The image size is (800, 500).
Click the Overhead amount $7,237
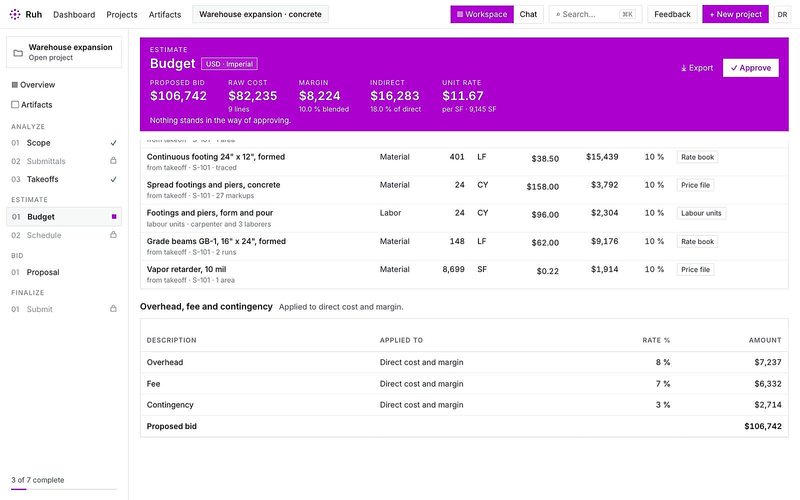pyautogui.click(x=768, y=362)
